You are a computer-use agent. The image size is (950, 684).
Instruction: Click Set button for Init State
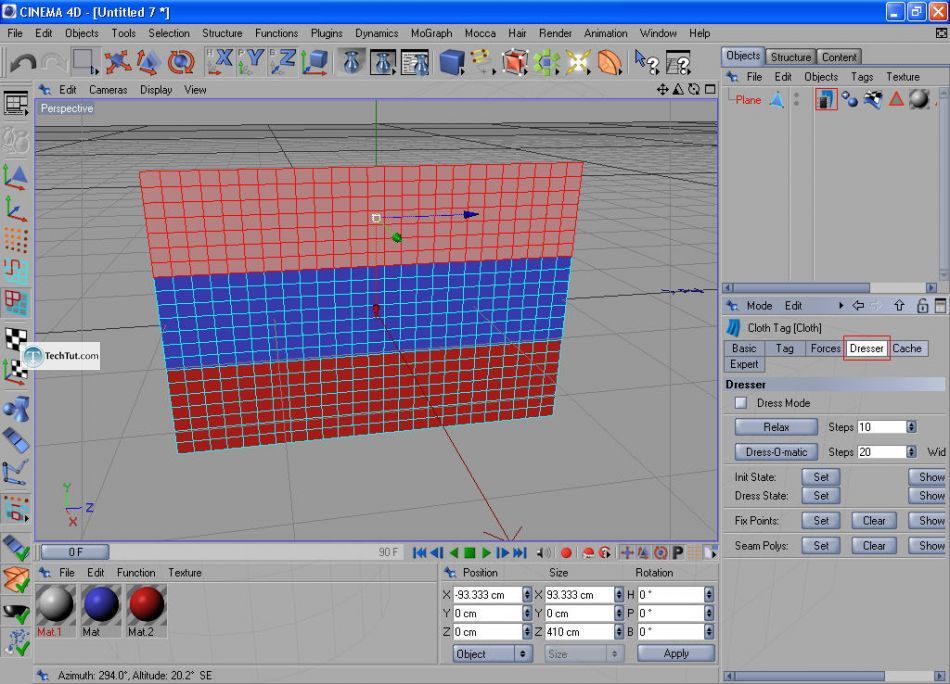(821, 477)
